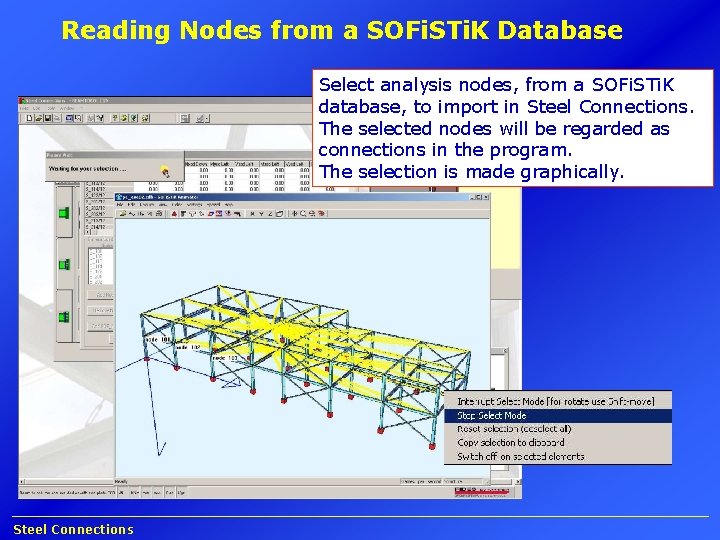
Task: Click Open folder icon in Steel Connections toolbar
Action: tap(39, 118)
